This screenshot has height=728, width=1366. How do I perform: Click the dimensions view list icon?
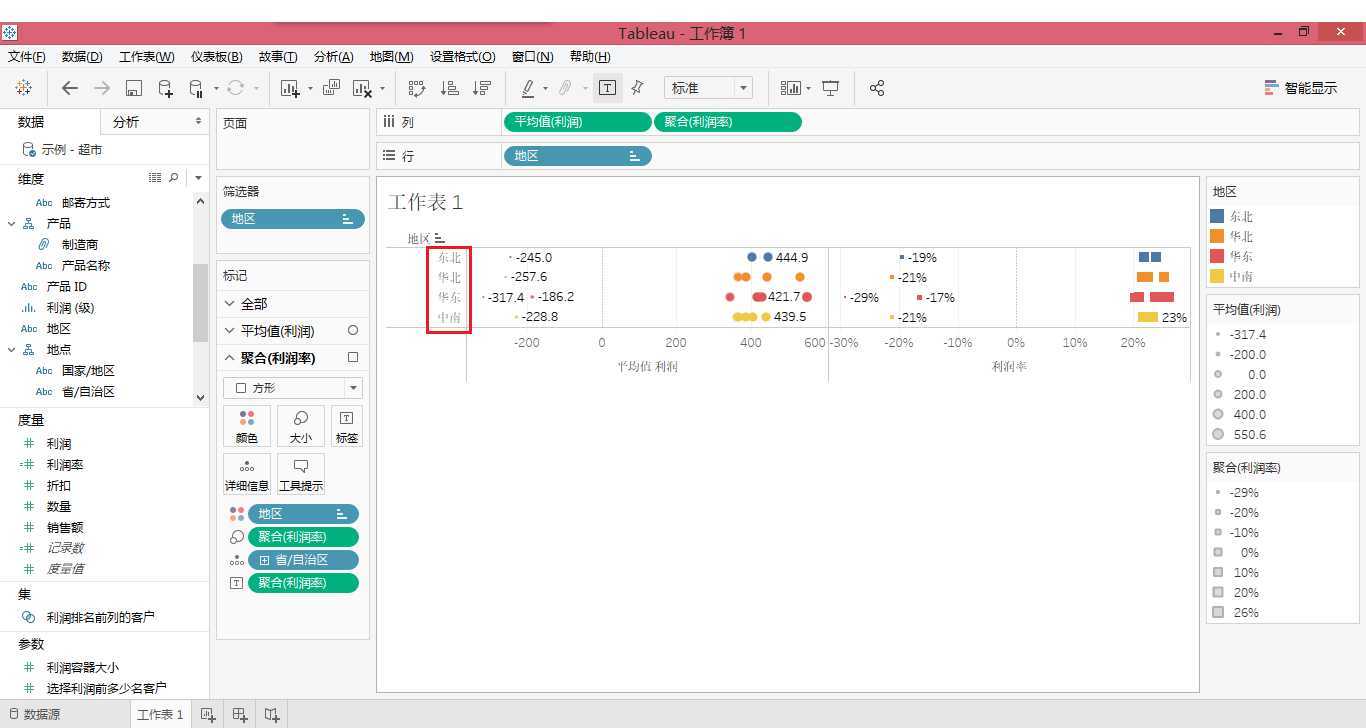[x=155, y=178]
